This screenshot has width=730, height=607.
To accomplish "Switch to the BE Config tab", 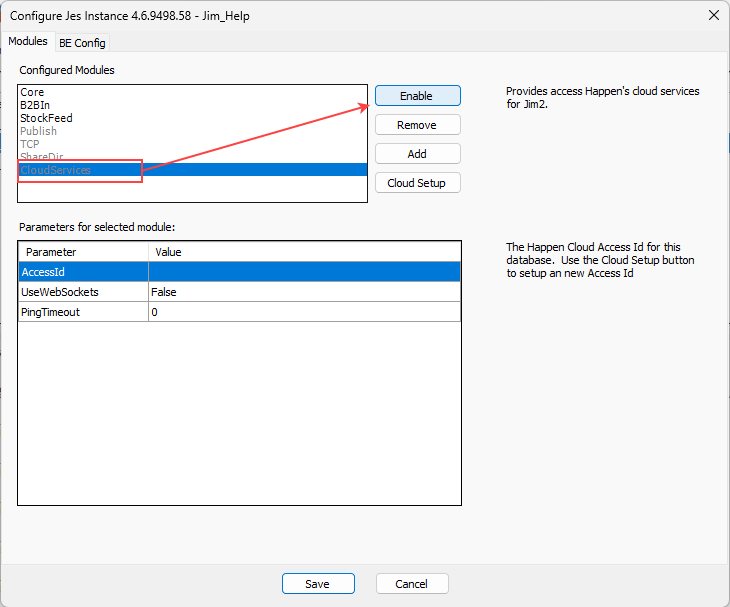I will [x=82, y=42].
